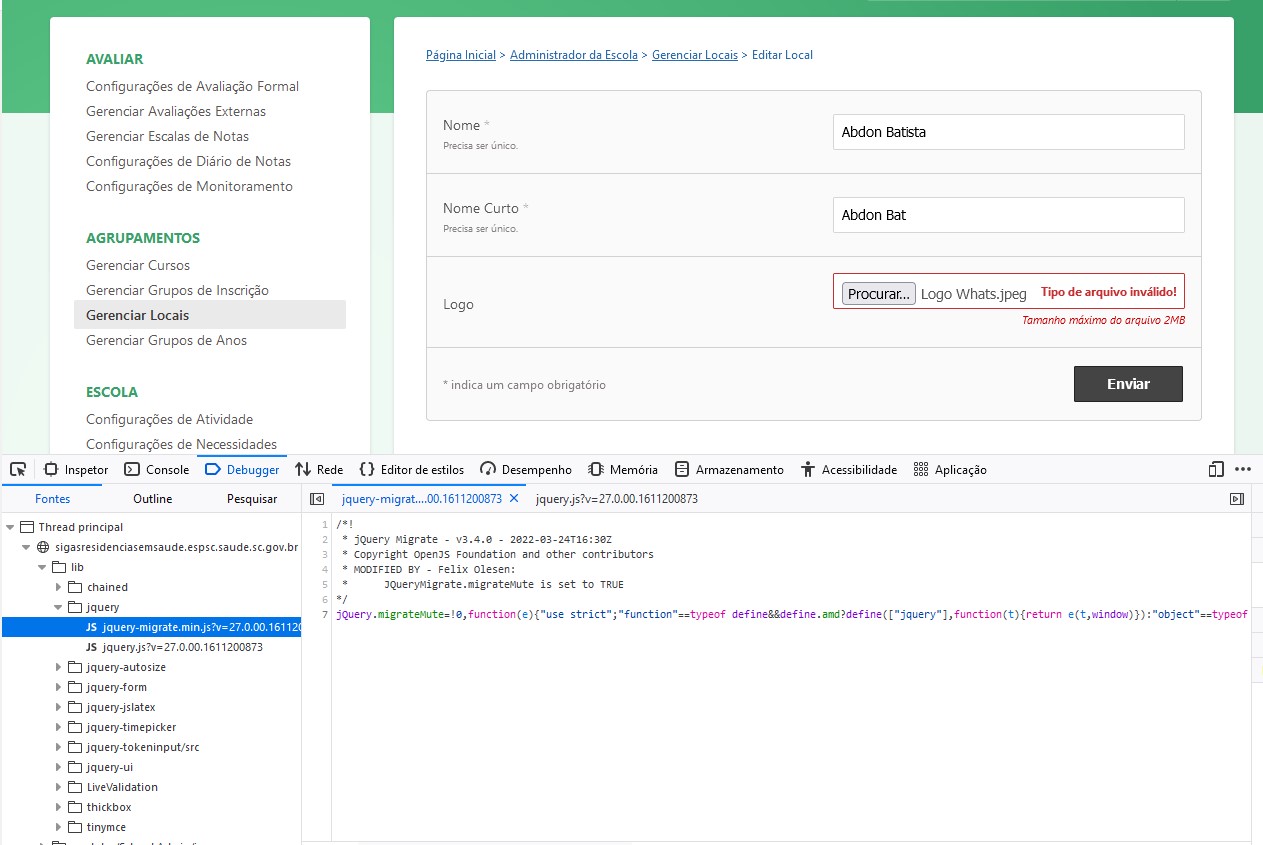The height and width of the screenshot is (845, 1263).
Task: Open Configurações de Monitoramento link
Action: tap(190, 186)
